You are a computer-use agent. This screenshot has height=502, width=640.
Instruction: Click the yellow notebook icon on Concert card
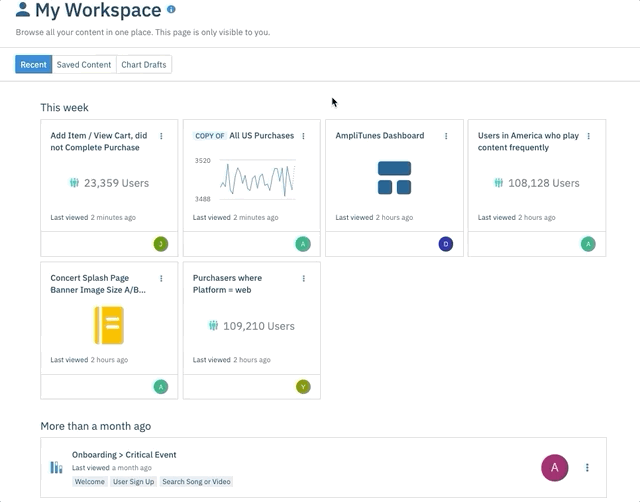click(108, 325)
